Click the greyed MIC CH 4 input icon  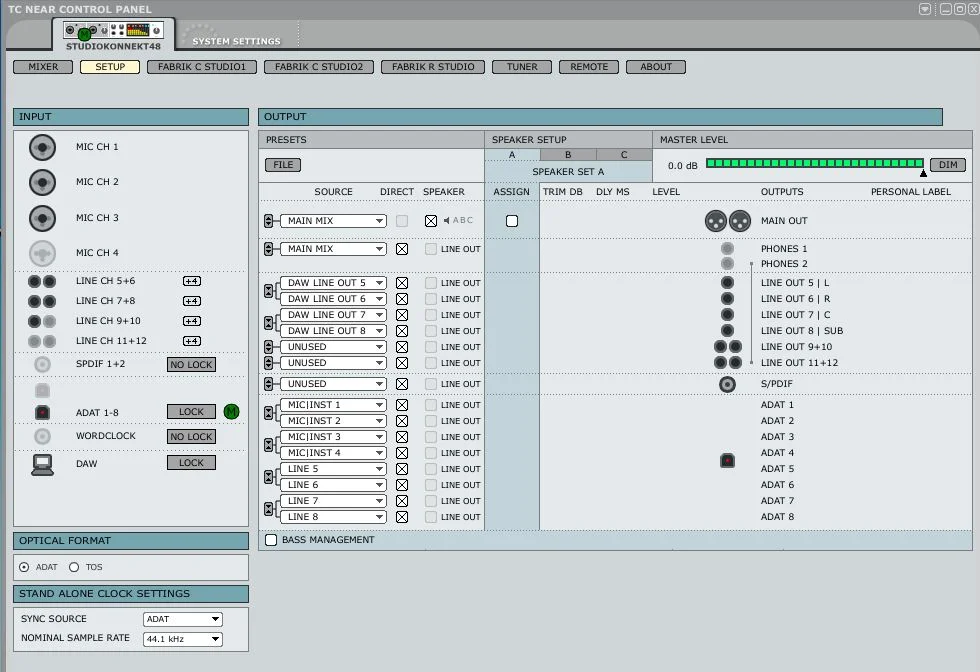pyautogui.click(x=42, y=253)
